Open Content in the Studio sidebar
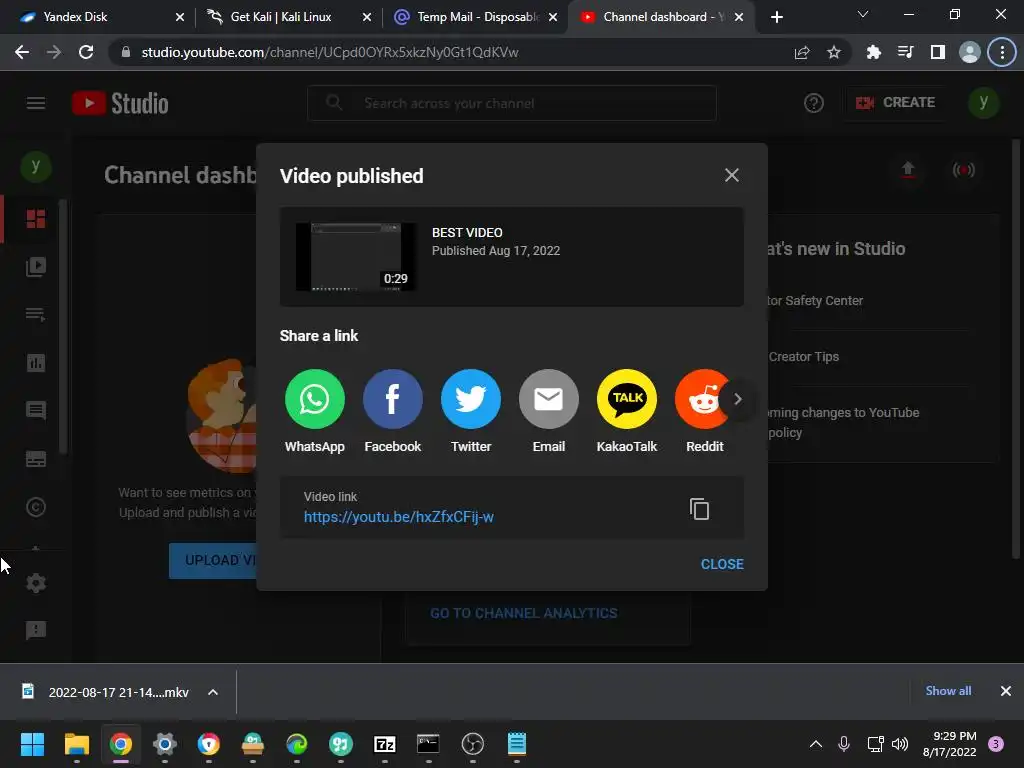The image size is (1024, 768). click(x=36, y=266)
